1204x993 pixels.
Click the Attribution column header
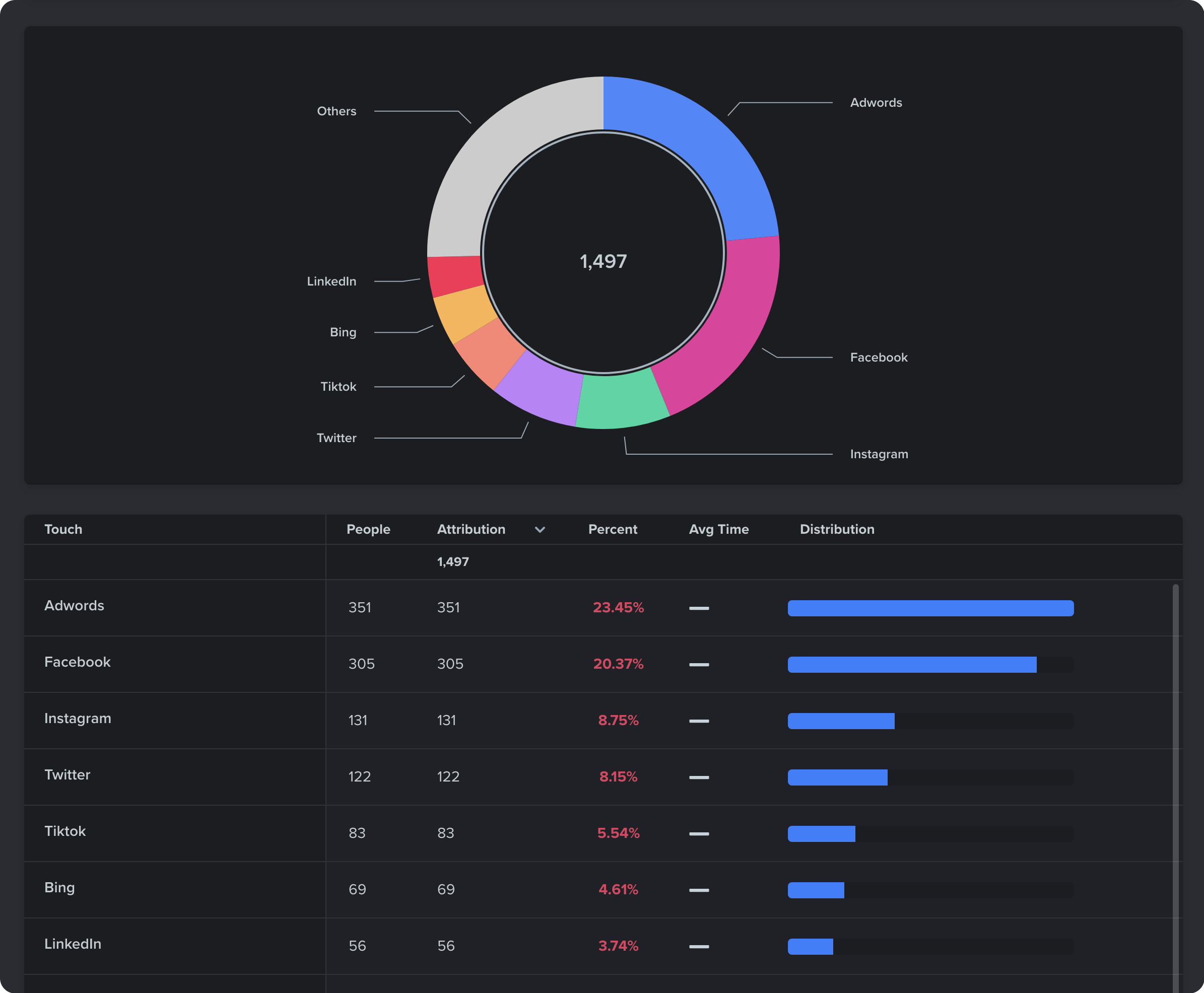click(x=471, y=529)
